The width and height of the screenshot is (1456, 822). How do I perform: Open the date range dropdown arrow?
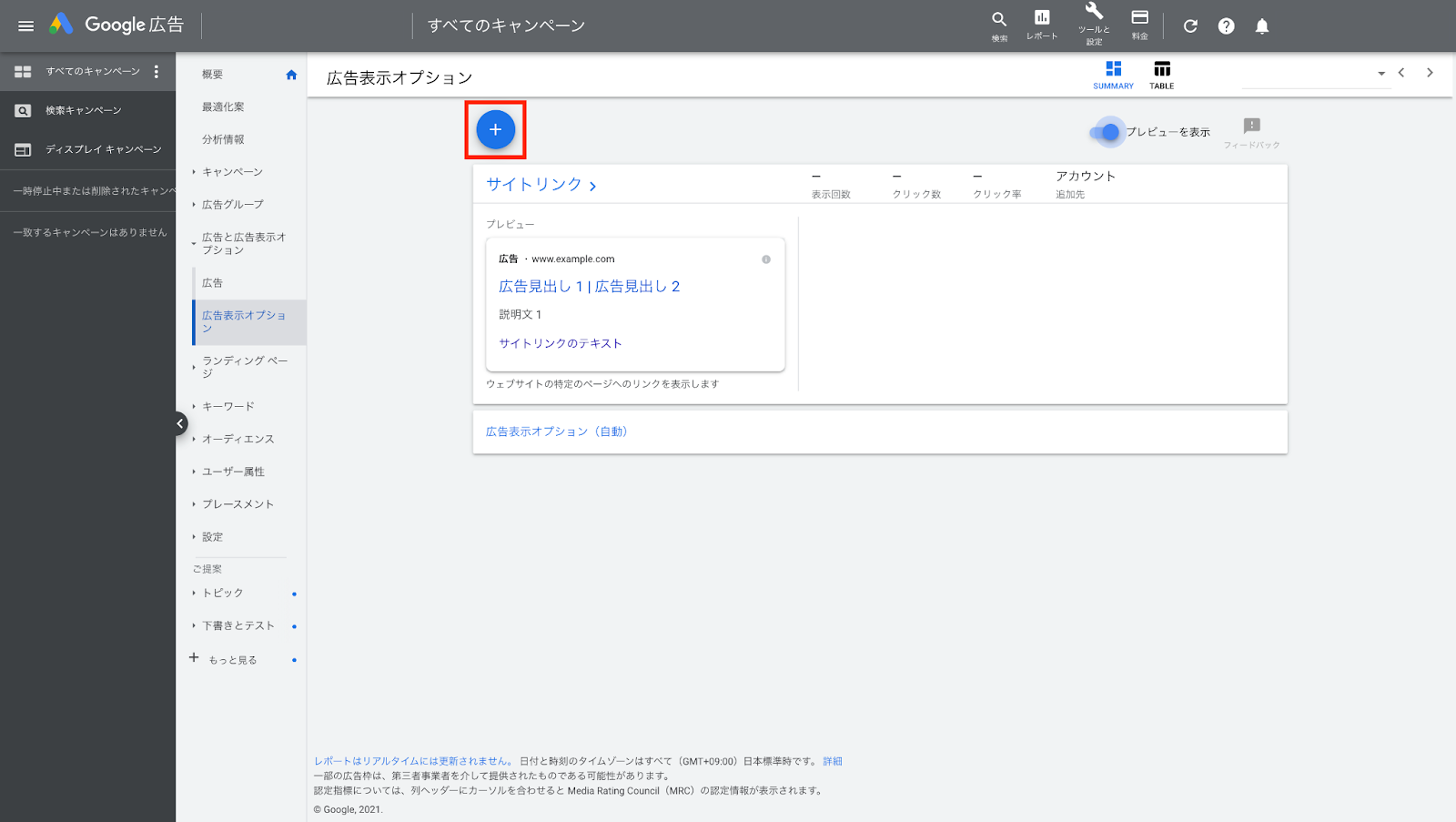point(1381,74)
